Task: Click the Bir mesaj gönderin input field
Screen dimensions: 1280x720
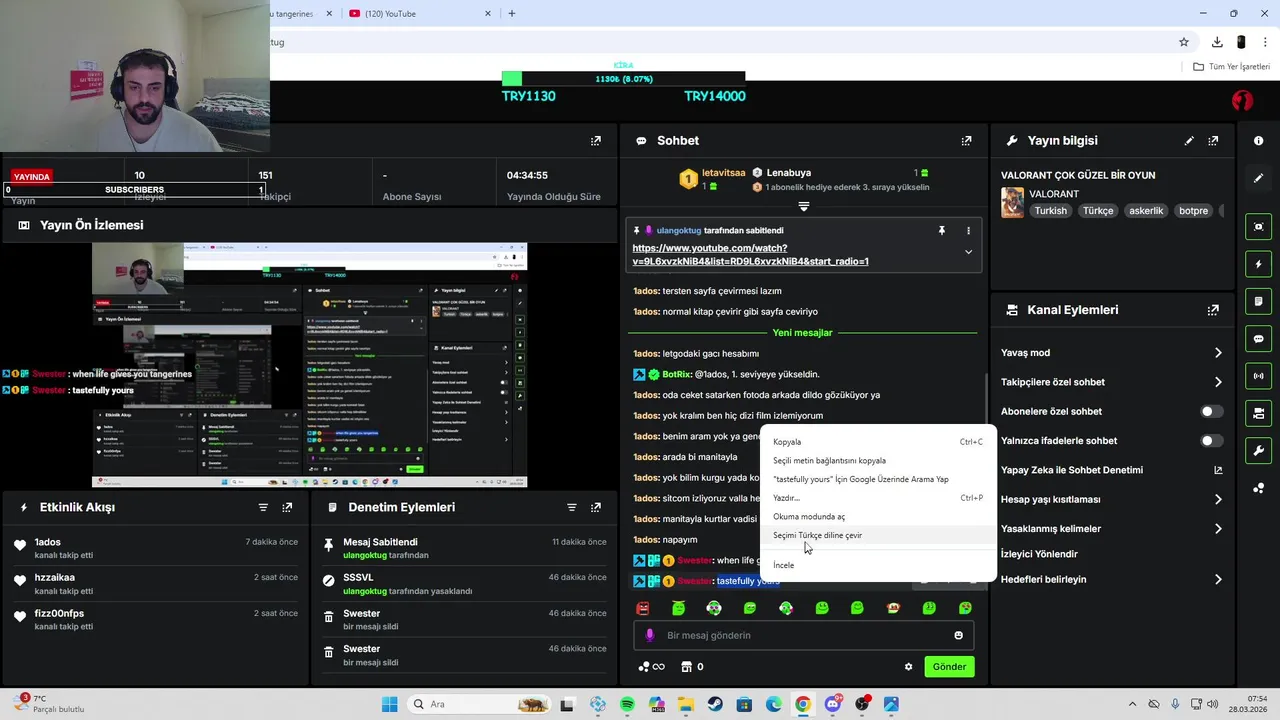Action: 803,635
